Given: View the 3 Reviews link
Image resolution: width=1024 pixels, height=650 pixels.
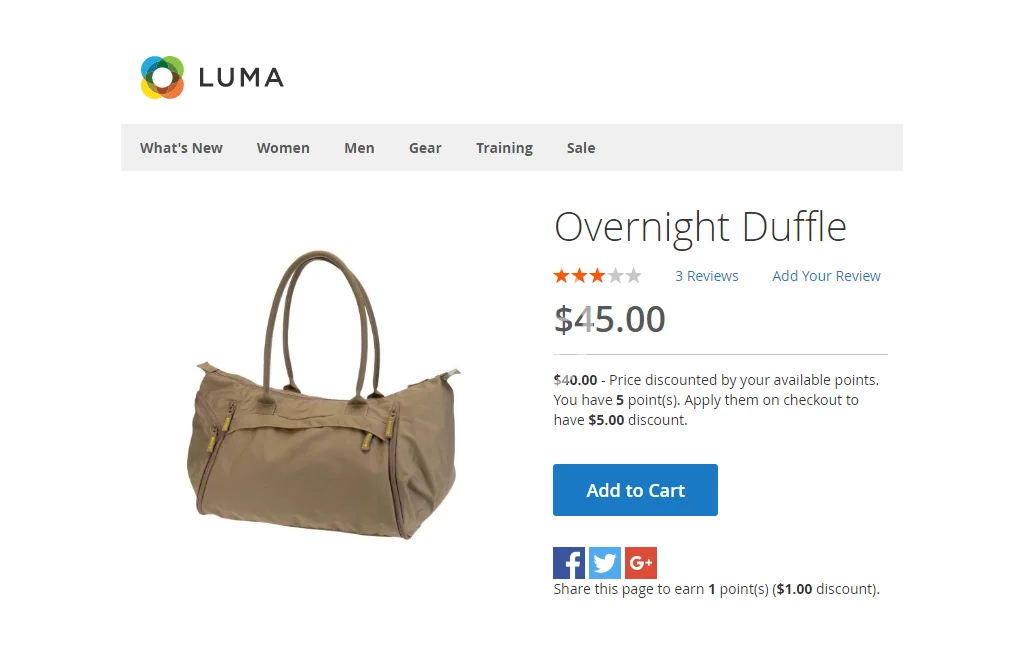Looking at the screenshot, I should 707,276.
